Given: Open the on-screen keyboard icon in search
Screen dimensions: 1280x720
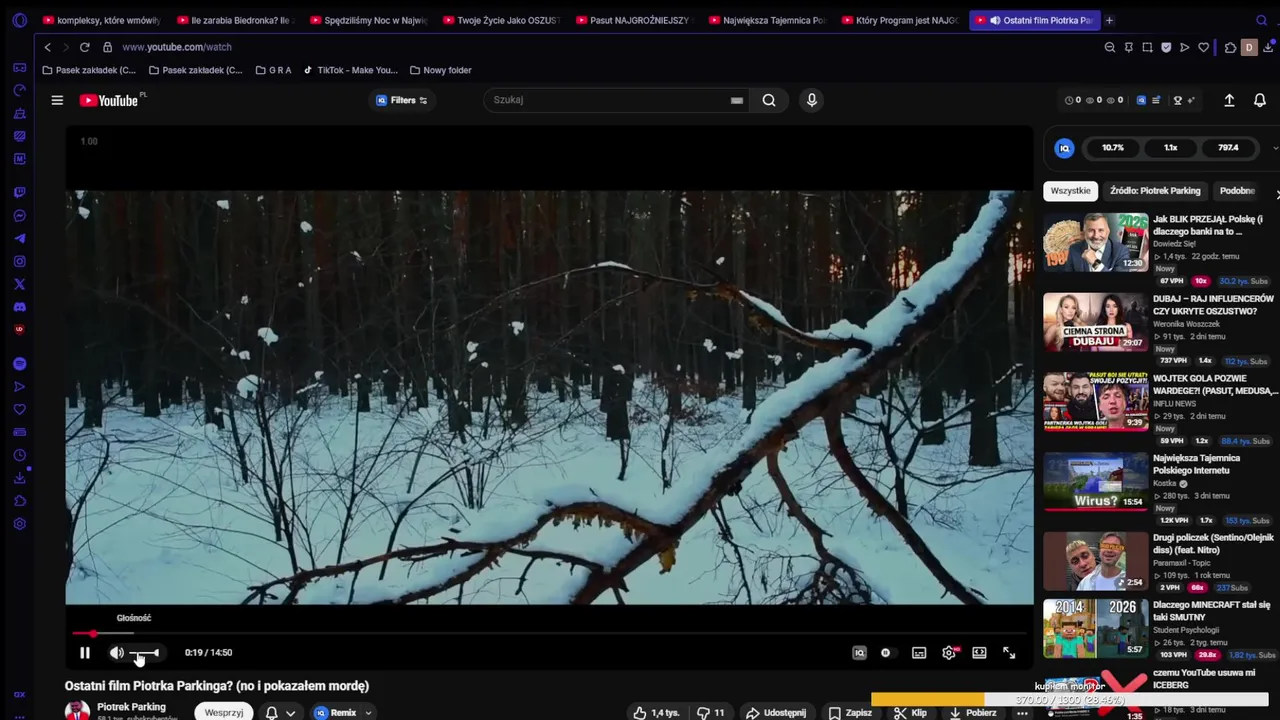Looking at the screenshot, I should [x=737, y=100].
